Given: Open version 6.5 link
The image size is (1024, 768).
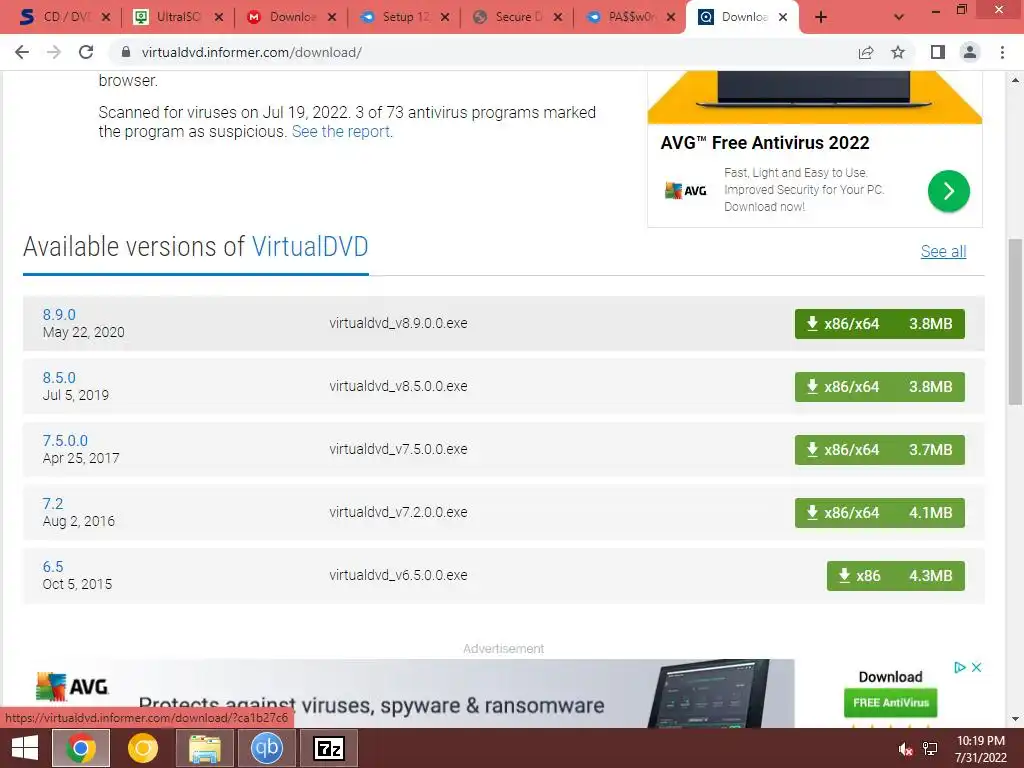Looking at the screenshot, I should tap(53, 567).
